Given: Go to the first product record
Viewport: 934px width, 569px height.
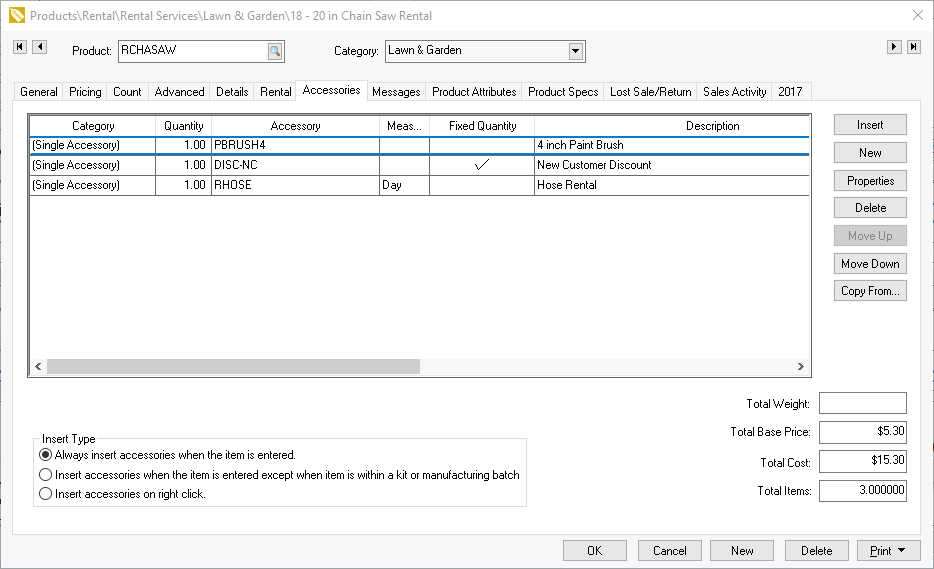Looking at the screenshot, I should pos(20,46).
